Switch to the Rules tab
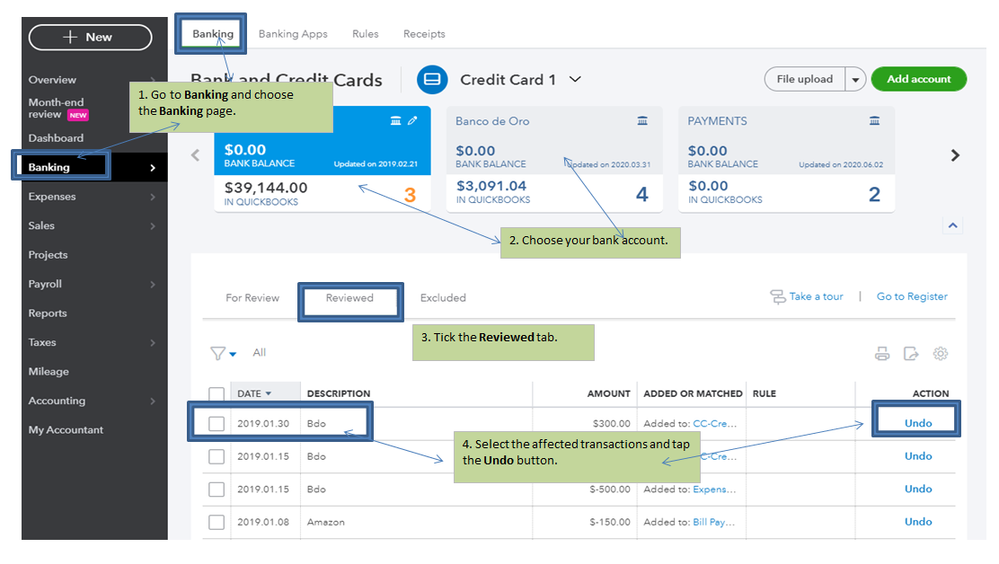The image size is (999, 564). [x=365, y=34]
